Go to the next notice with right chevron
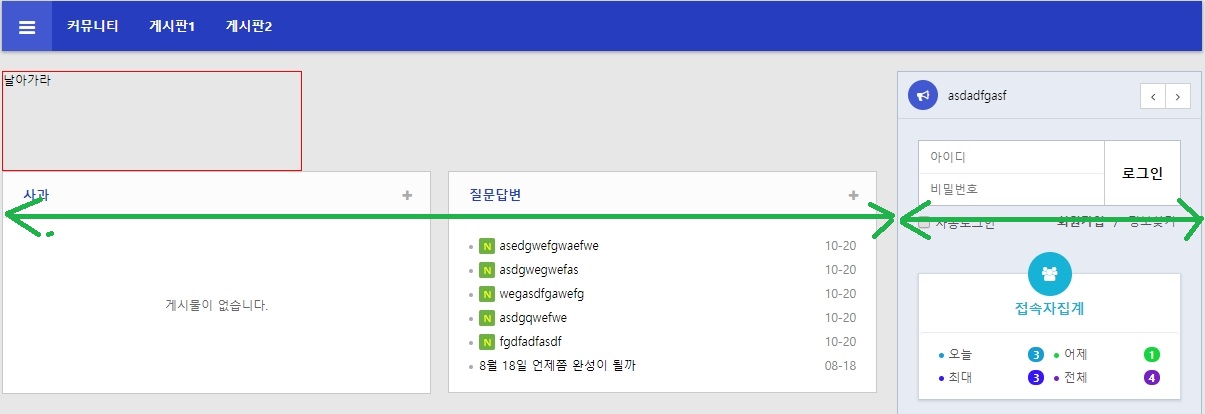1205x414 pixels. point(1178,96)
